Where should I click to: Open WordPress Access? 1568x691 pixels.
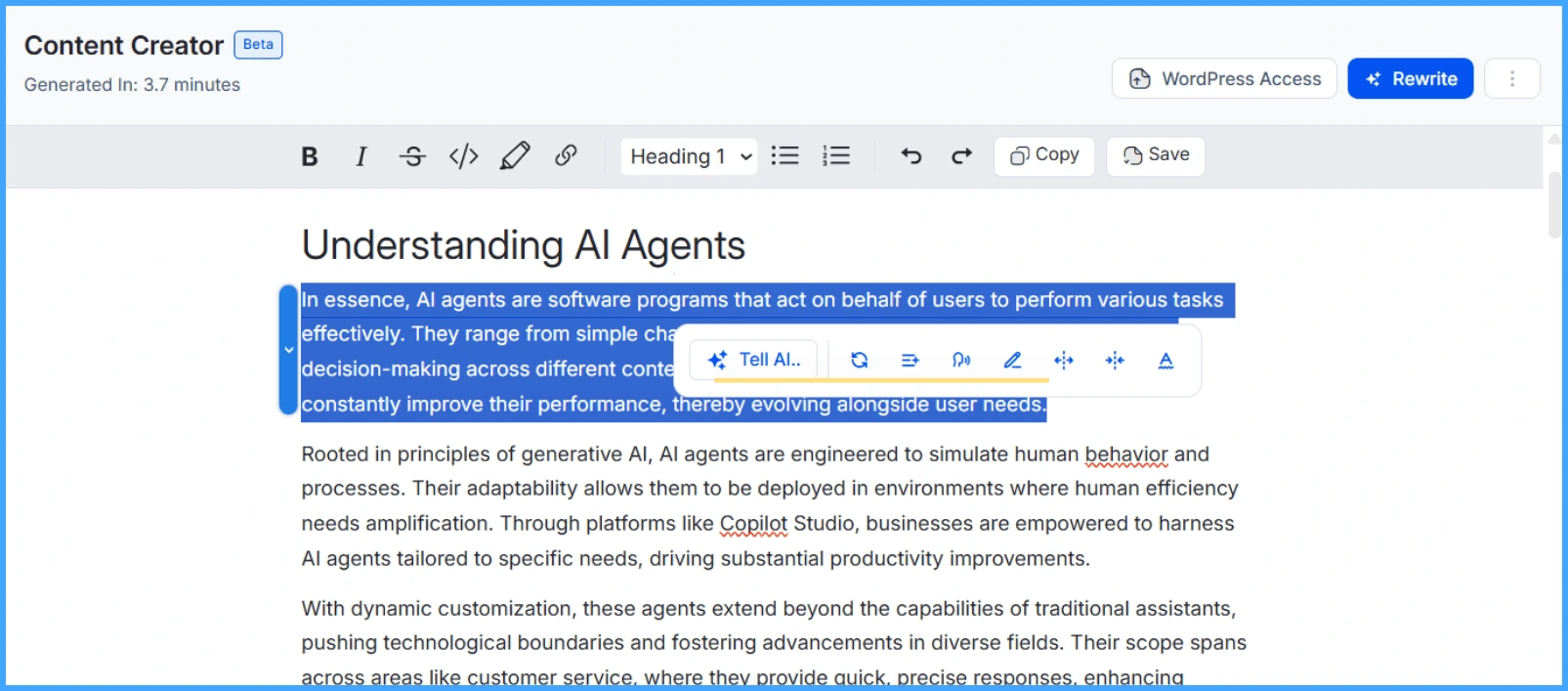pyautogui.click(x=1224, y=78)
